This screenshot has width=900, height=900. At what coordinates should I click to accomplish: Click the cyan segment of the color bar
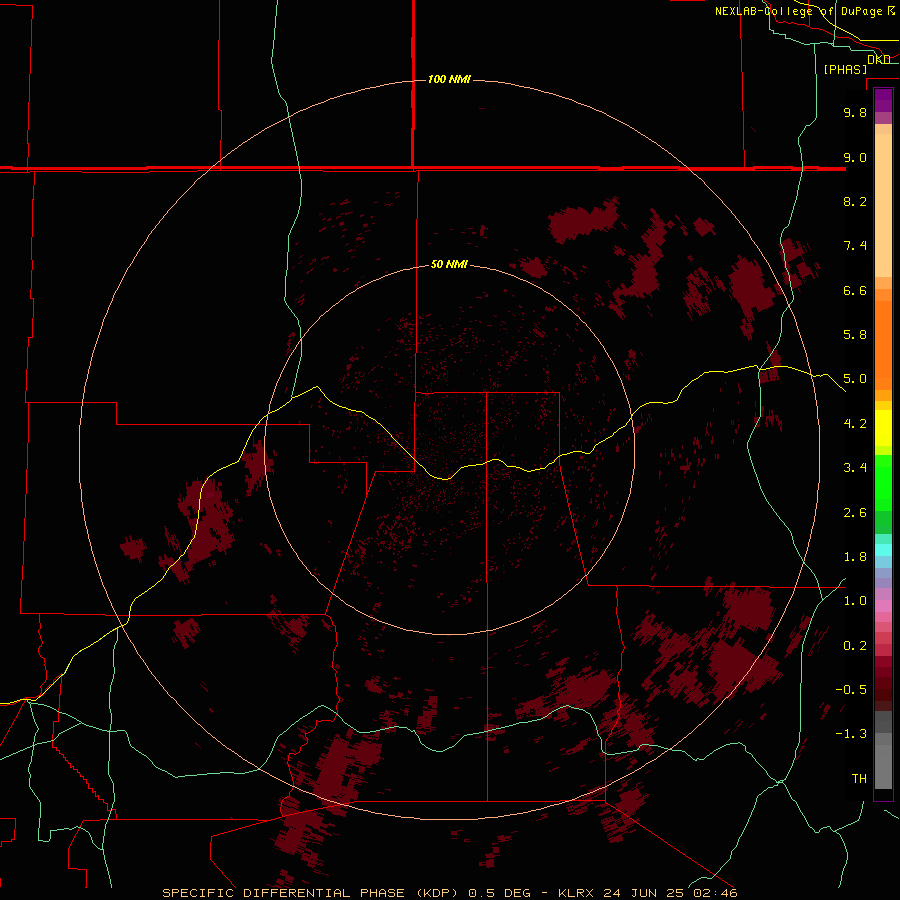pos(883,550)
